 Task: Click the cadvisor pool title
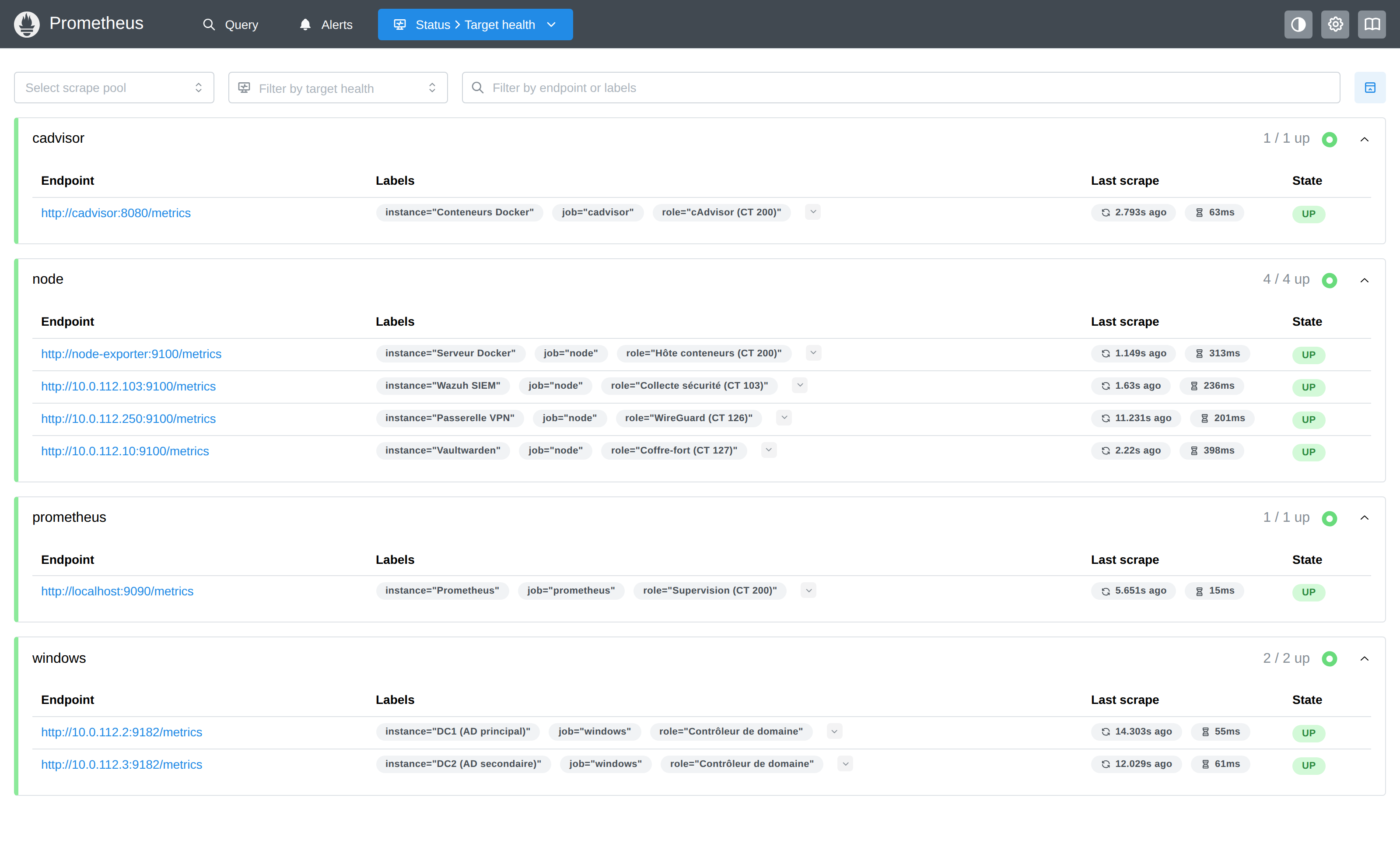58,138
